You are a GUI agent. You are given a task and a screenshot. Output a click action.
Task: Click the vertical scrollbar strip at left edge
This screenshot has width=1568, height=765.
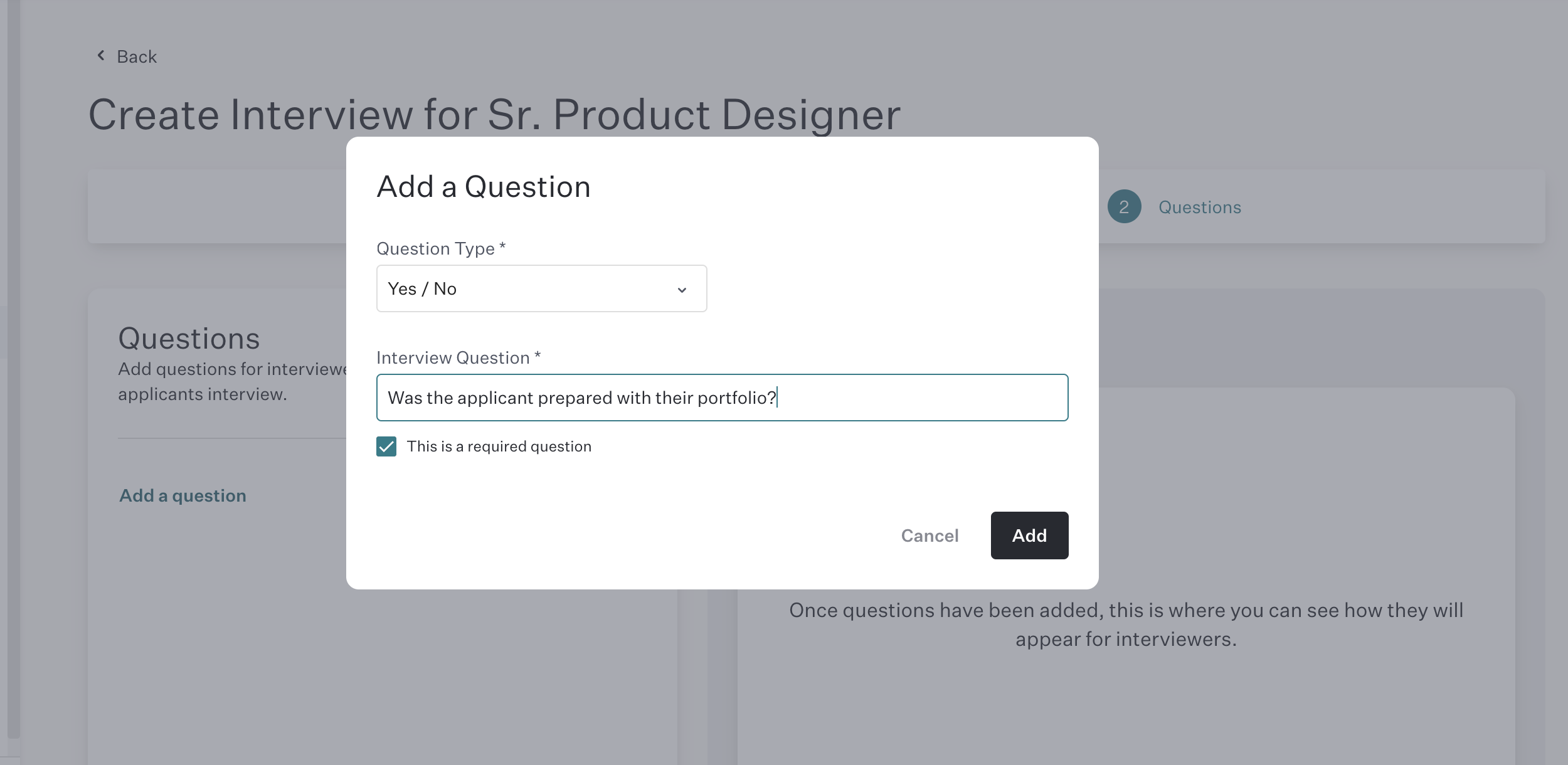(x=13, y=376)
